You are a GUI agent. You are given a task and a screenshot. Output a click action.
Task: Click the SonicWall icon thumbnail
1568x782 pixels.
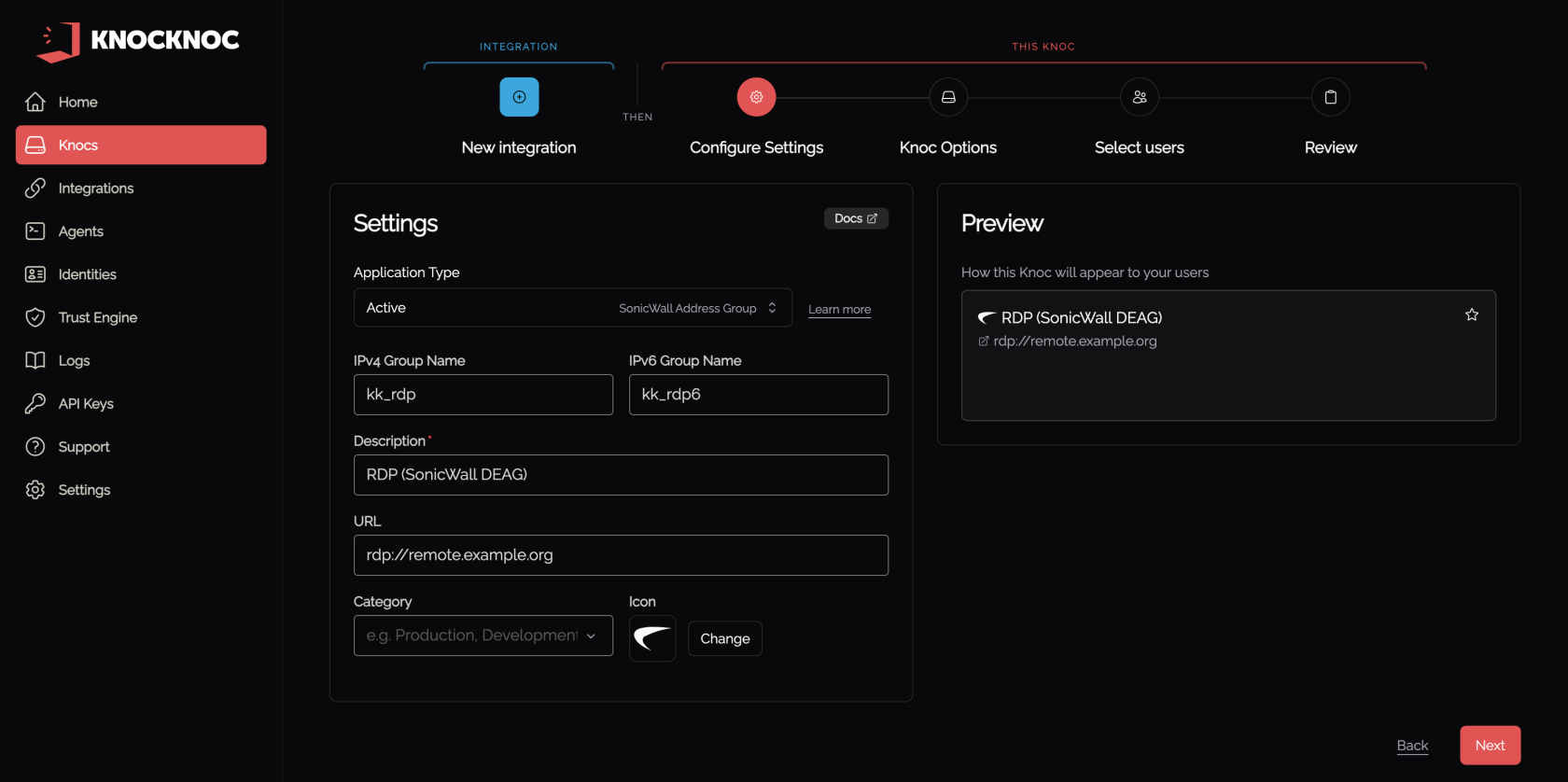point(652,638)
